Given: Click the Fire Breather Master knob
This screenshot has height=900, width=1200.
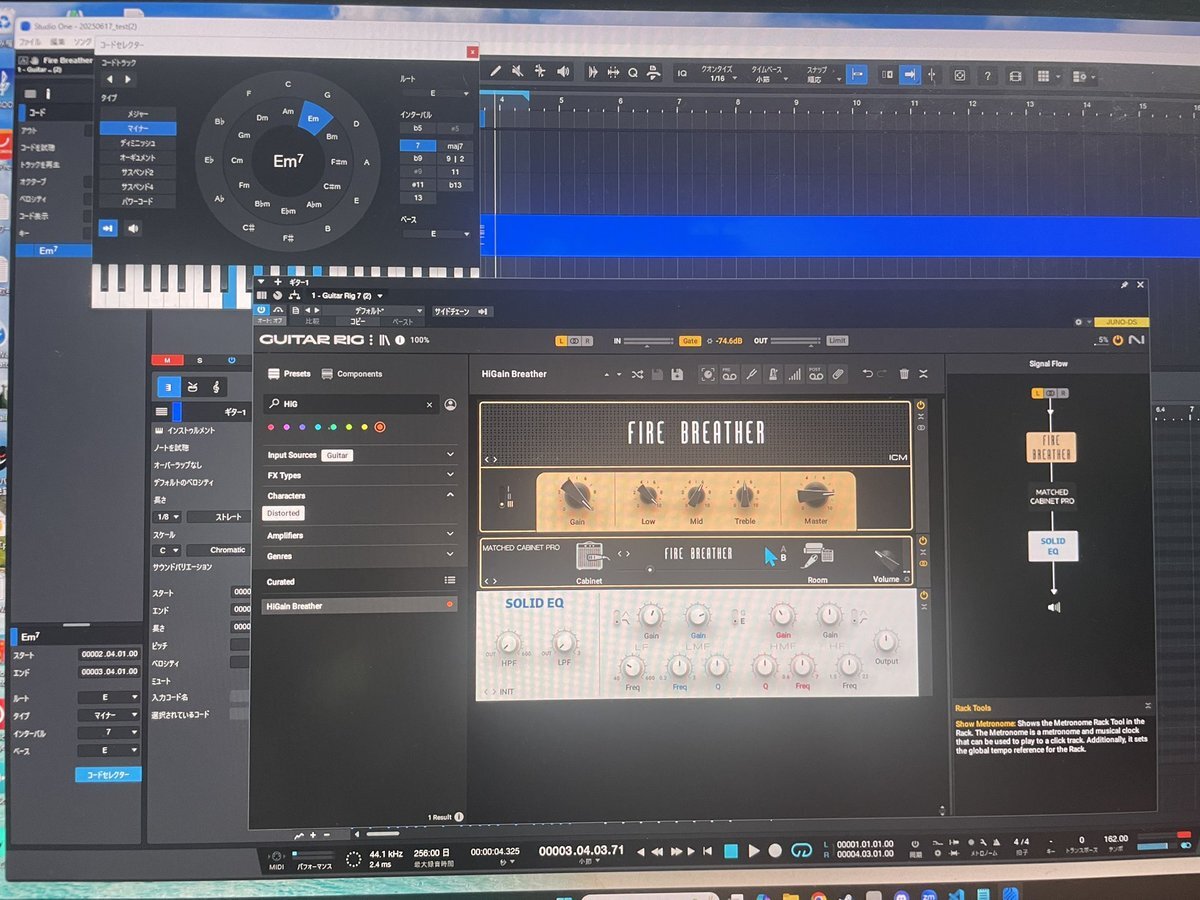Looking at the screenshot, I should (815, 494).
